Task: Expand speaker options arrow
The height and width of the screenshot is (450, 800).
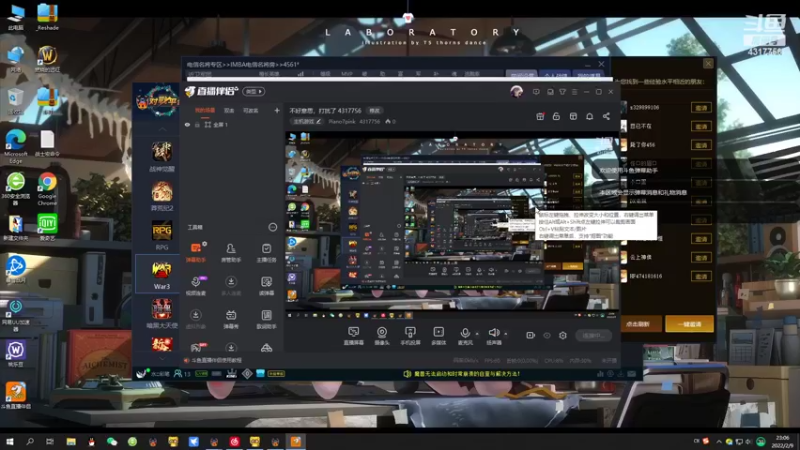Action: coord(506,334)
